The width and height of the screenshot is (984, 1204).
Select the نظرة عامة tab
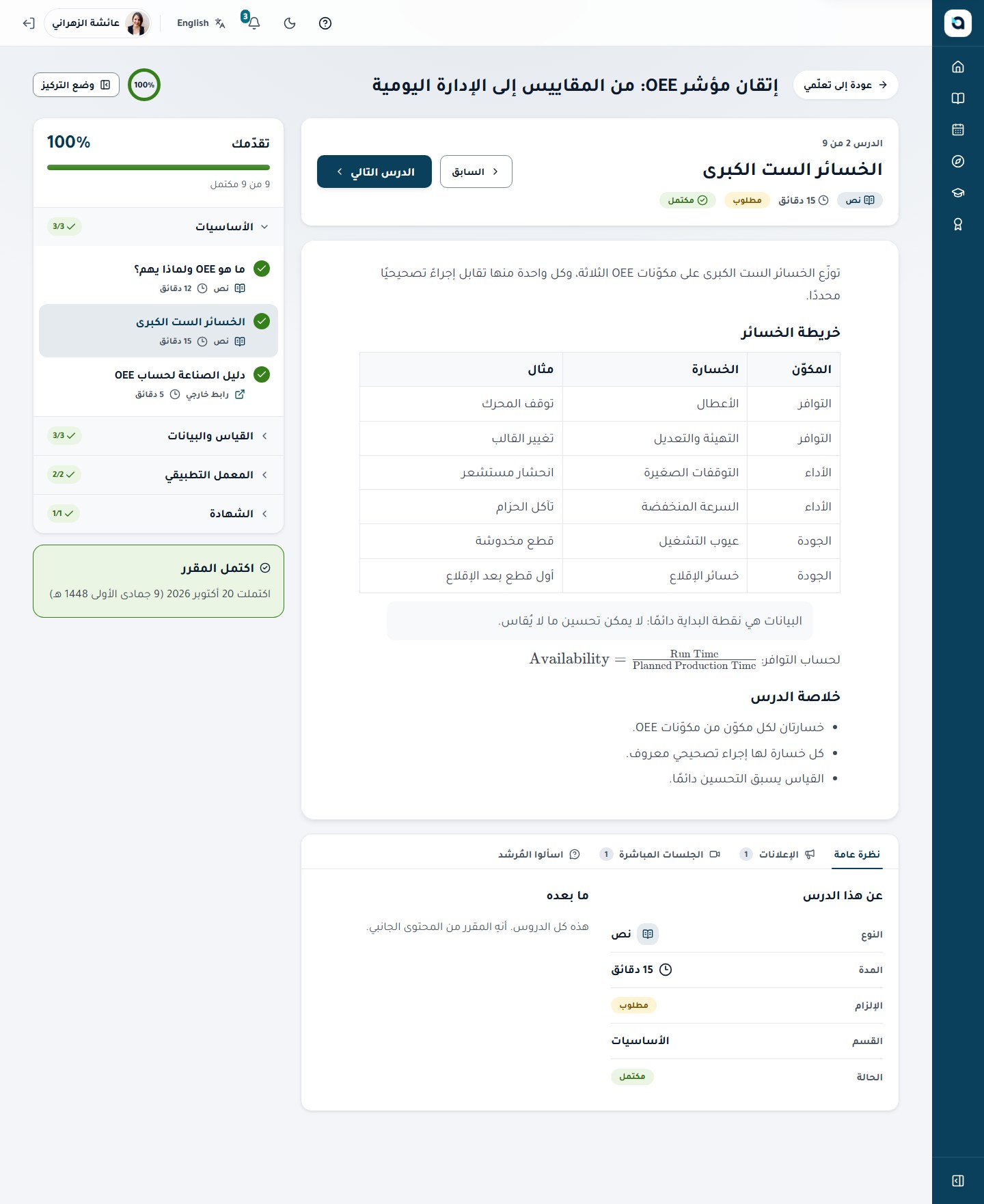click(x=857, y=854)
